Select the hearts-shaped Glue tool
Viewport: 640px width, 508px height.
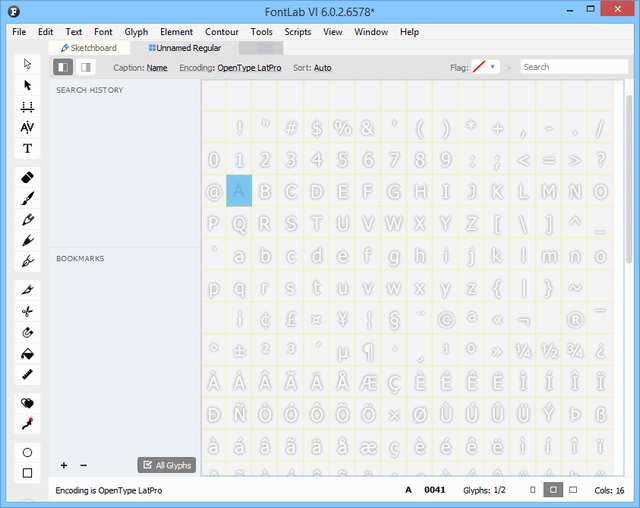(27, 404)
